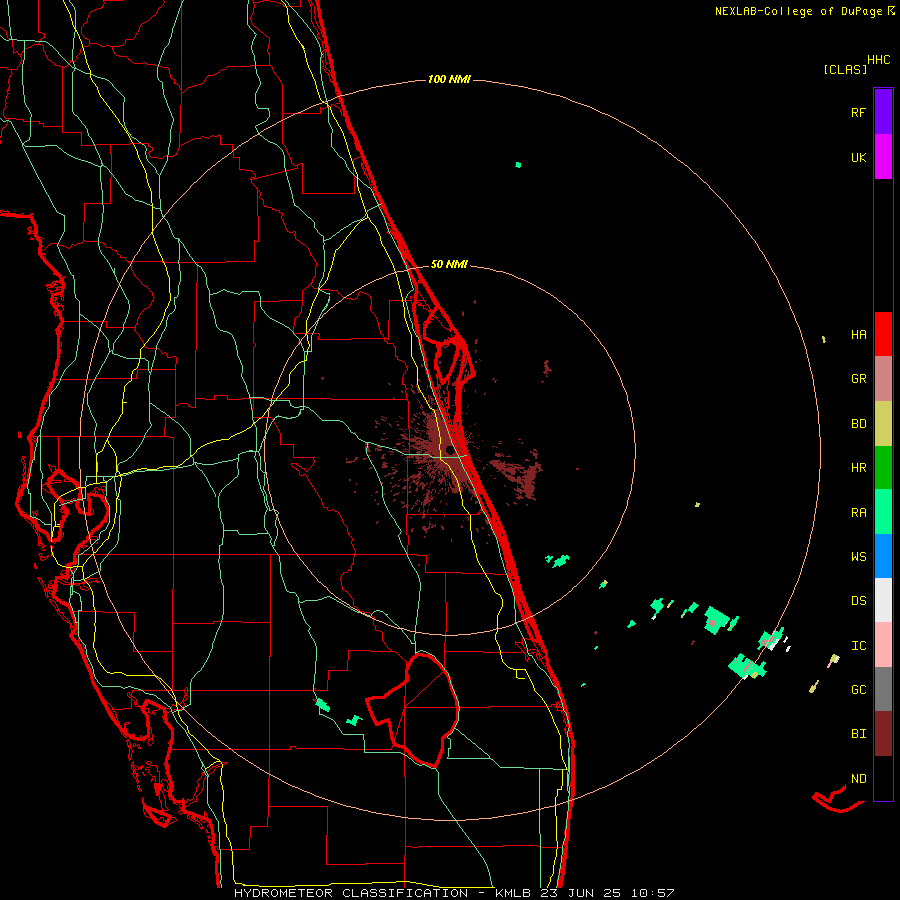
Task: Click the 'HR' legend label text
Action: [858, 468]
